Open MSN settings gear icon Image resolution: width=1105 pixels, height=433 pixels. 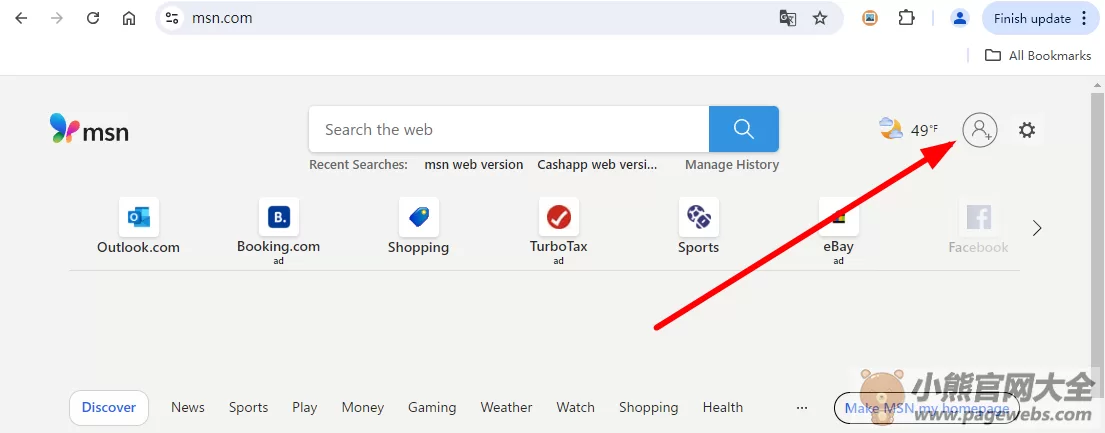[1027, 130]
